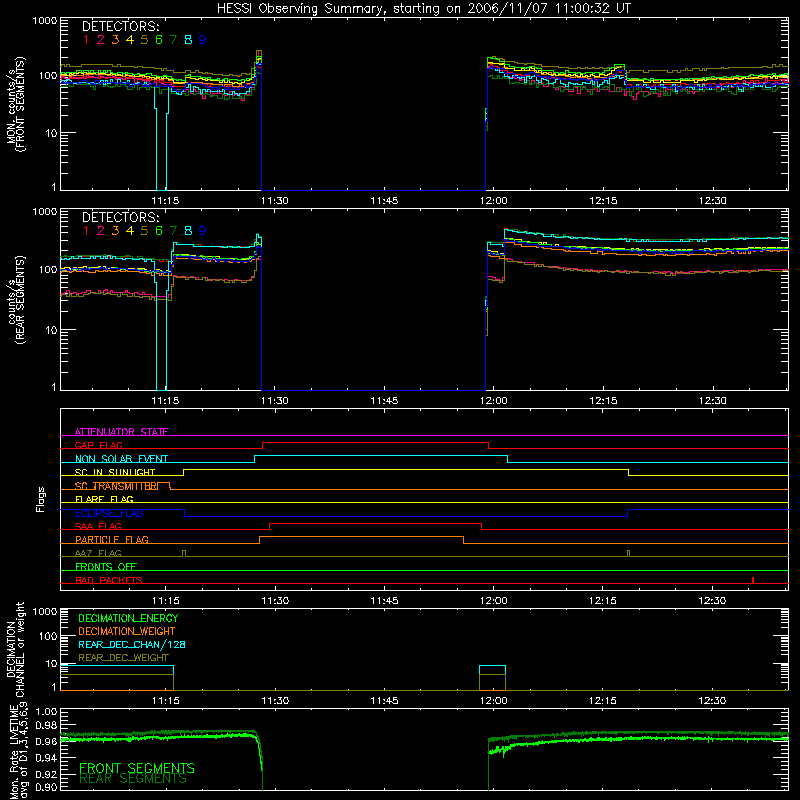This screenshot has height=800, width=800.
Task: Click the HESSI Observing Summary title text
Action: pos(423,8)
